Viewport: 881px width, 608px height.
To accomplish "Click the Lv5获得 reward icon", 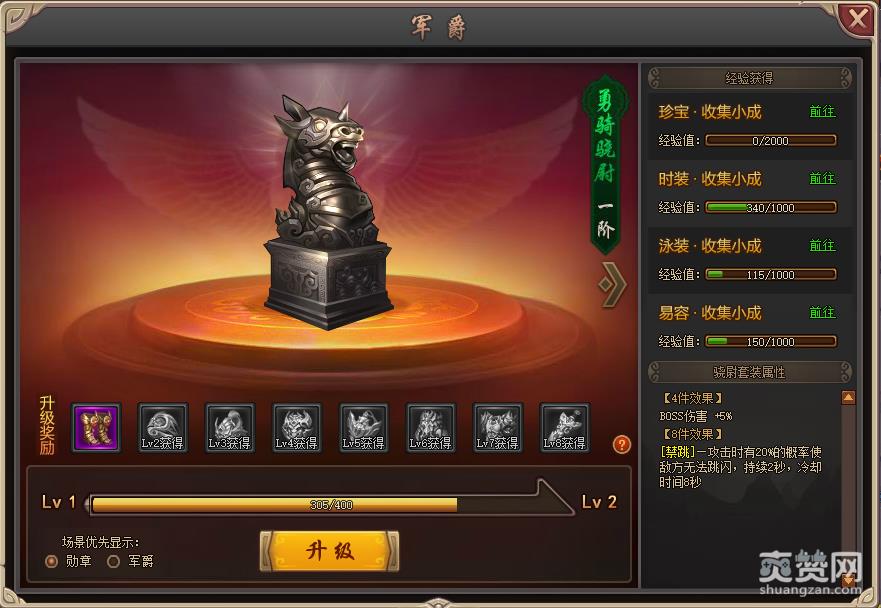I will point(364,428).
